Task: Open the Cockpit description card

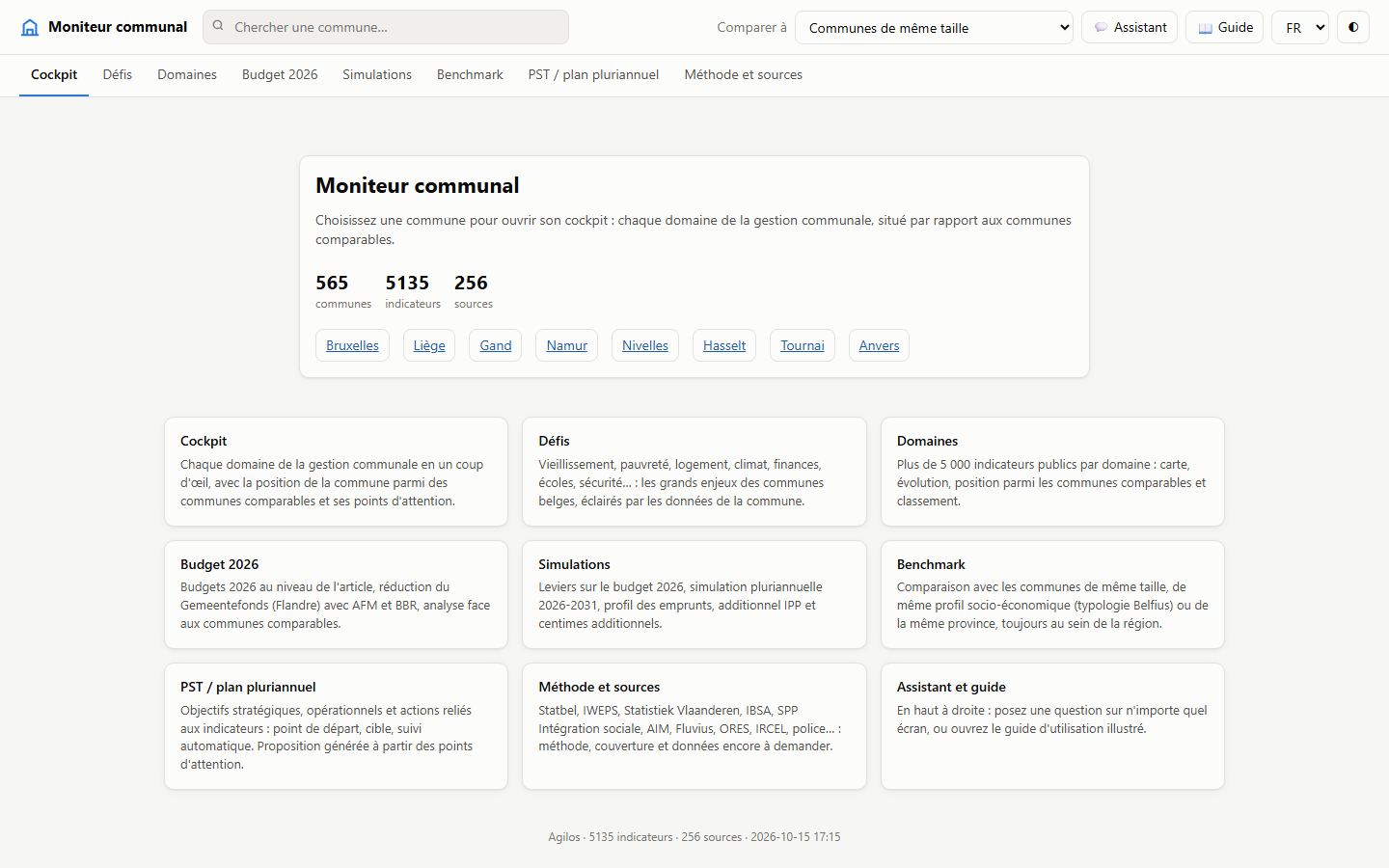Action: pyautogui.click(x=336, y=472)
